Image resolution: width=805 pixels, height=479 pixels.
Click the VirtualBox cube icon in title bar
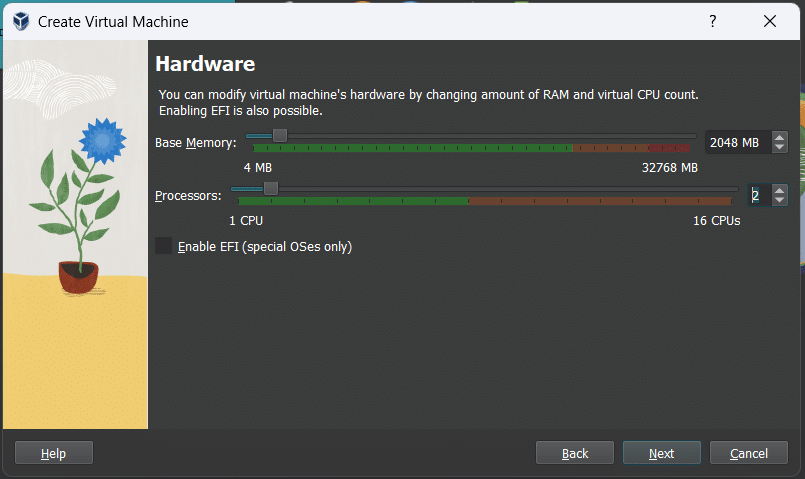[x=20, y=21]
